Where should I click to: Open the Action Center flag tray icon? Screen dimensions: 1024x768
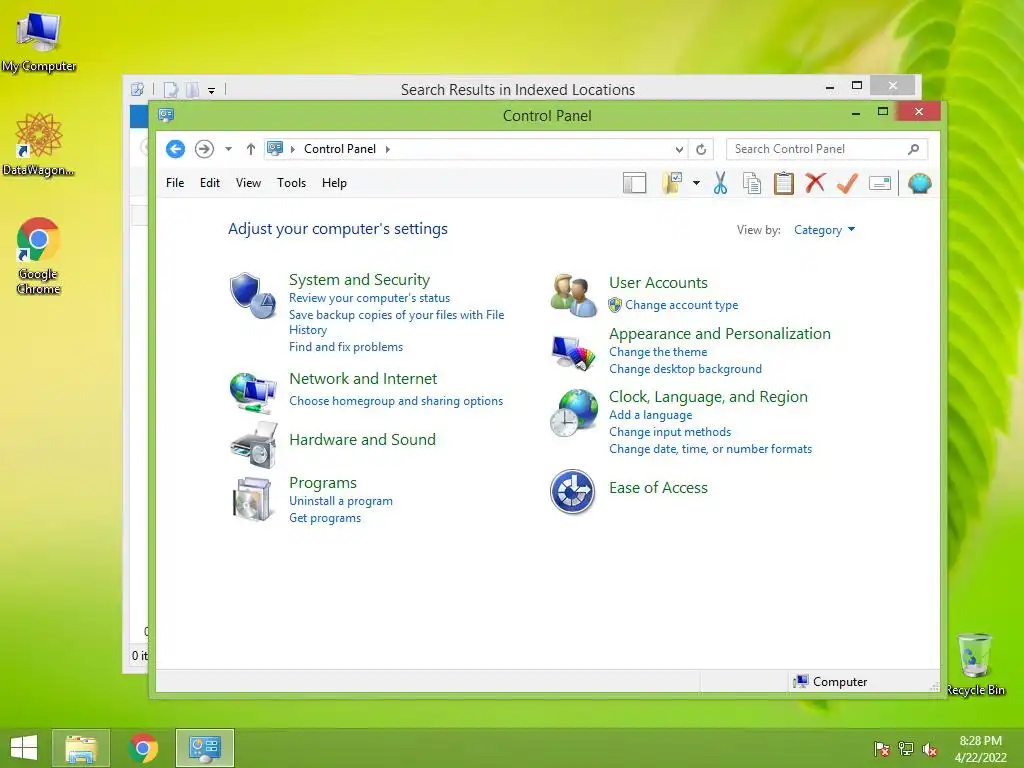pyautogui.click(x=882, y=749)
